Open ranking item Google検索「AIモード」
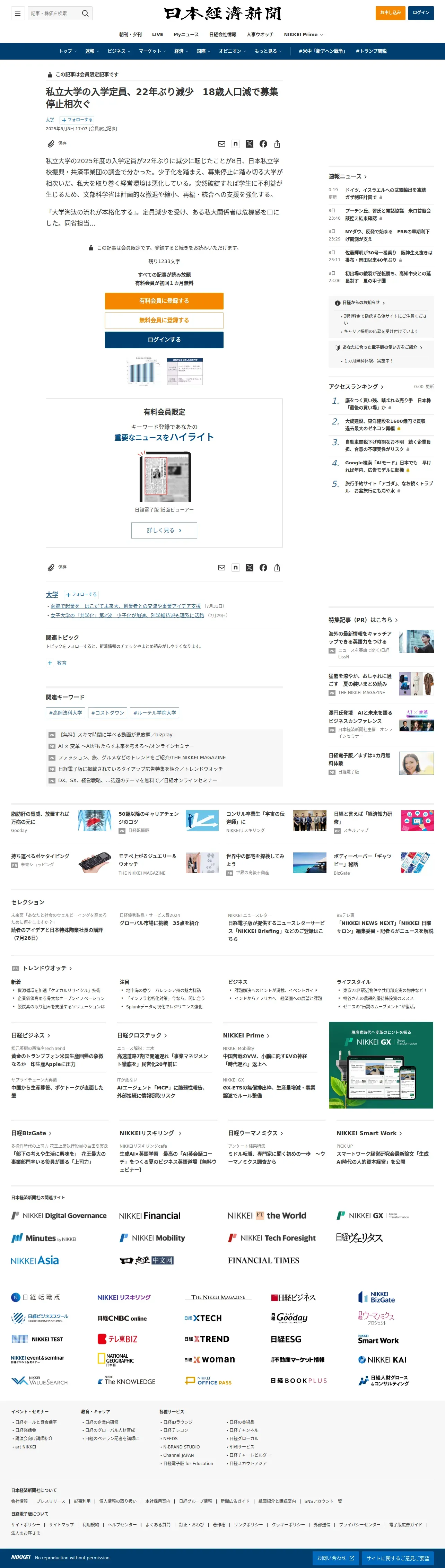Viewport: 445px width, 1568px height. (388, 466)
